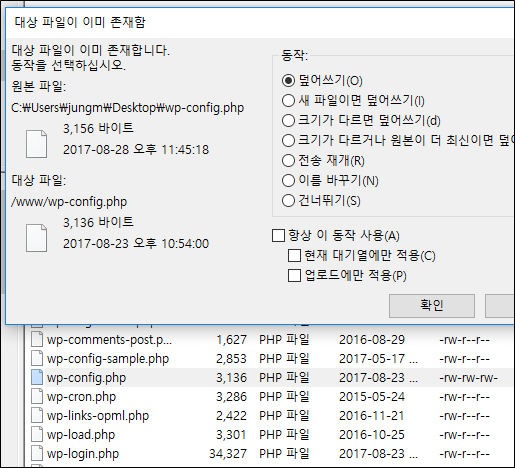Click file icon of wp-load.php row
515x468 pixels.
[x=37, y=435]
